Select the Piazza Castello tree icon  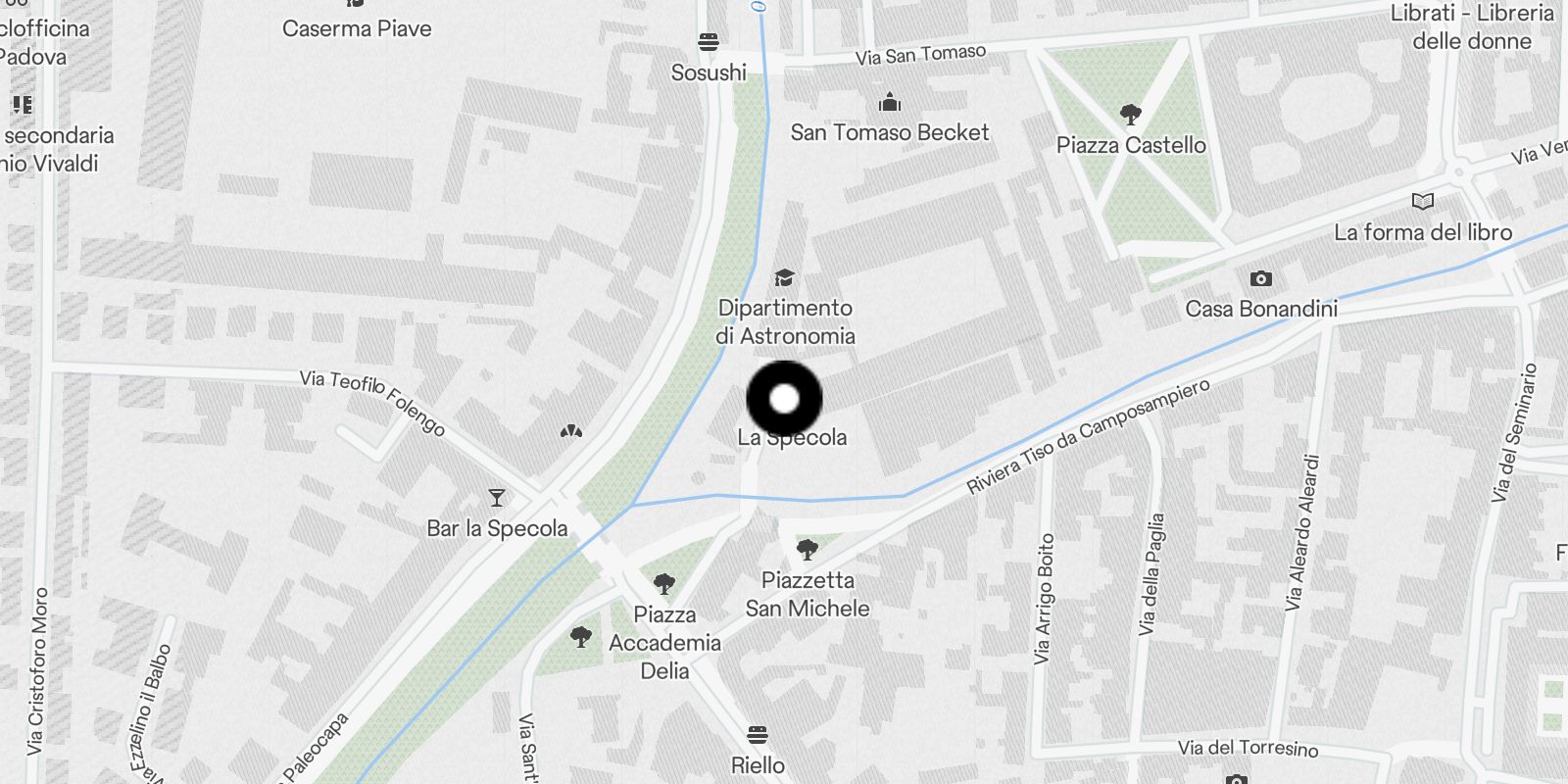pos(1130,115)
